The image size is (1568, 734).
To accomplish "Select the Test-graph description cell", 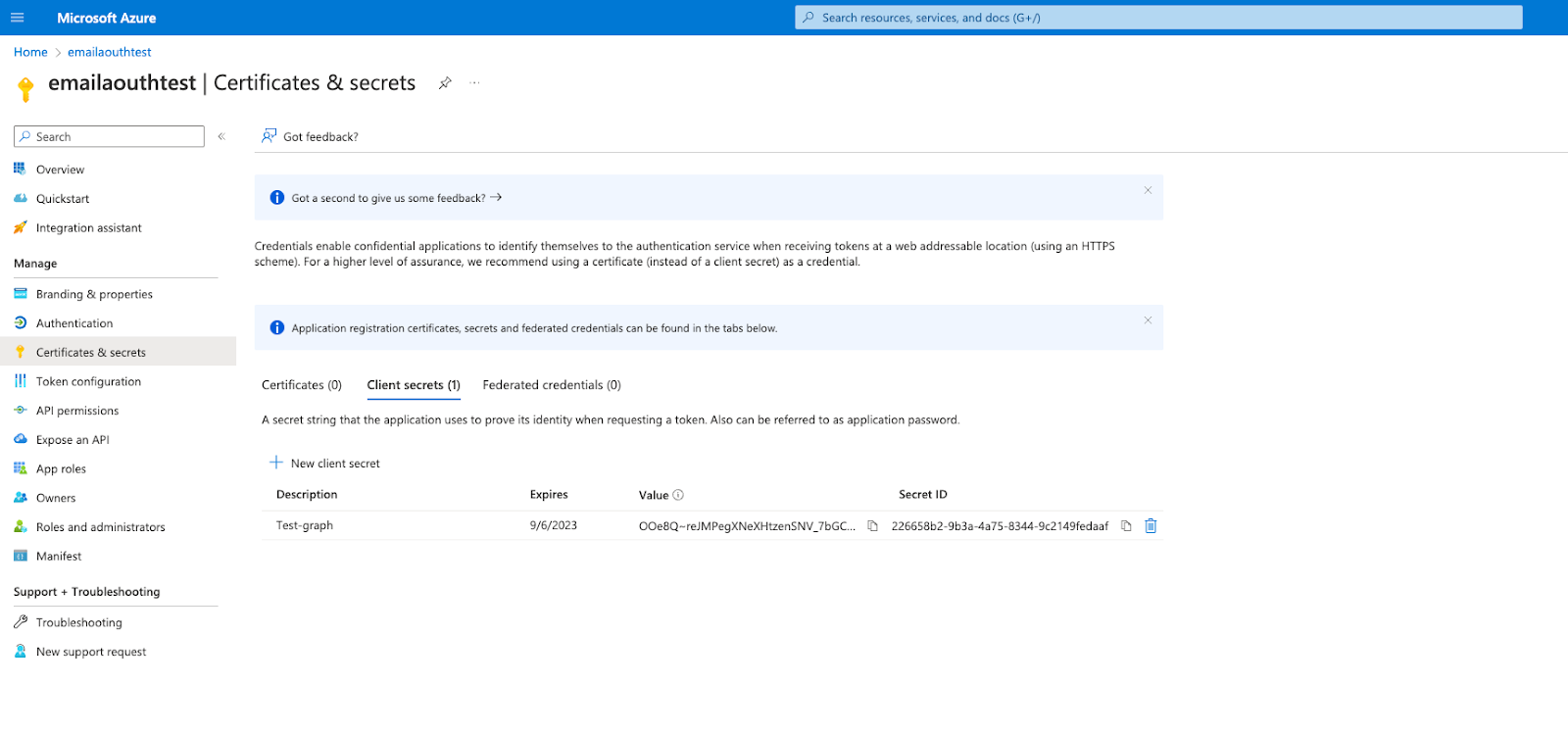I will click(x=305, y=525).
